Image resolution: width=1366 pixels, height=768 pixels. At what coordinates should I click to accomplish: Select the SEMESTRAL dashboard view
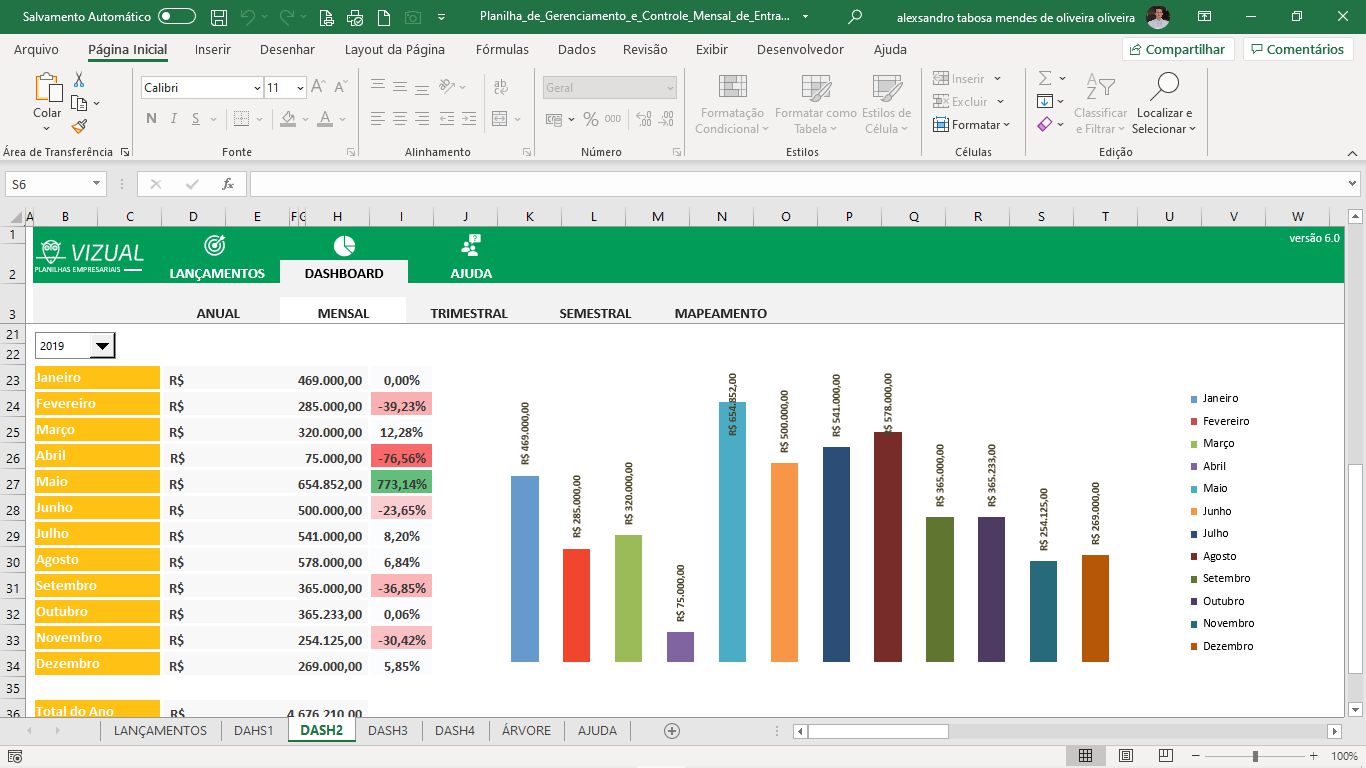pyautogui.click(x=595, y=313)
